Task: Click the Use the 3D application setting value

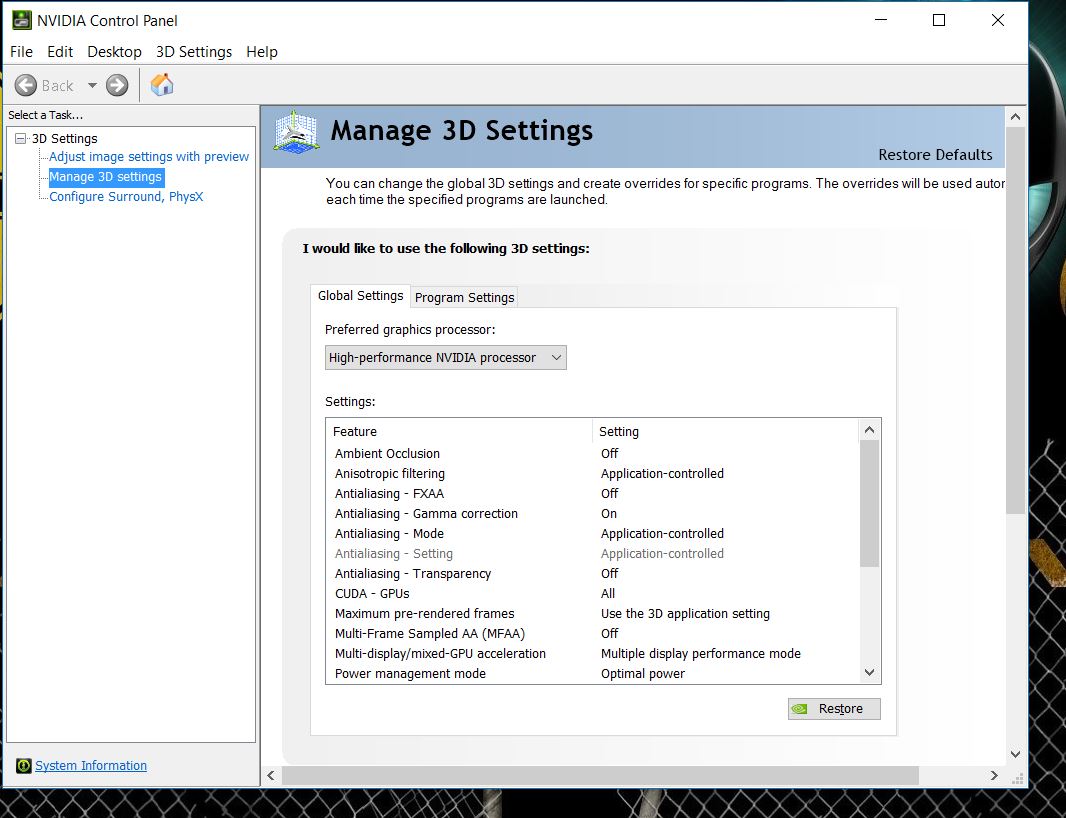Action: pyautogui.click(x=685, y=613)
